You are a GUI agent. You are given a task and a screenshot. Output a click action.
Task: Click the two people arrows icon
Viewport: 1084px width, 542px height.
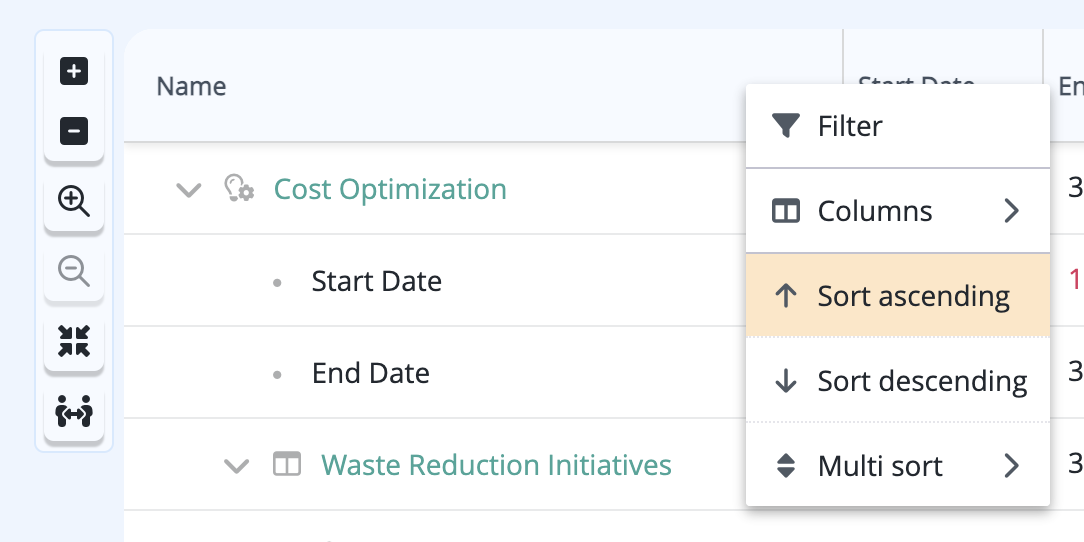click(74, 411)
